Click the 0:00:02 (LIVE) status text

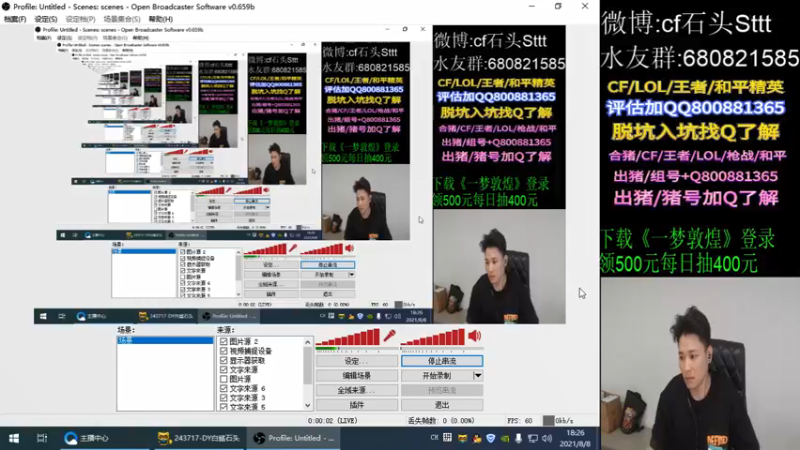[x=332, y=421]
